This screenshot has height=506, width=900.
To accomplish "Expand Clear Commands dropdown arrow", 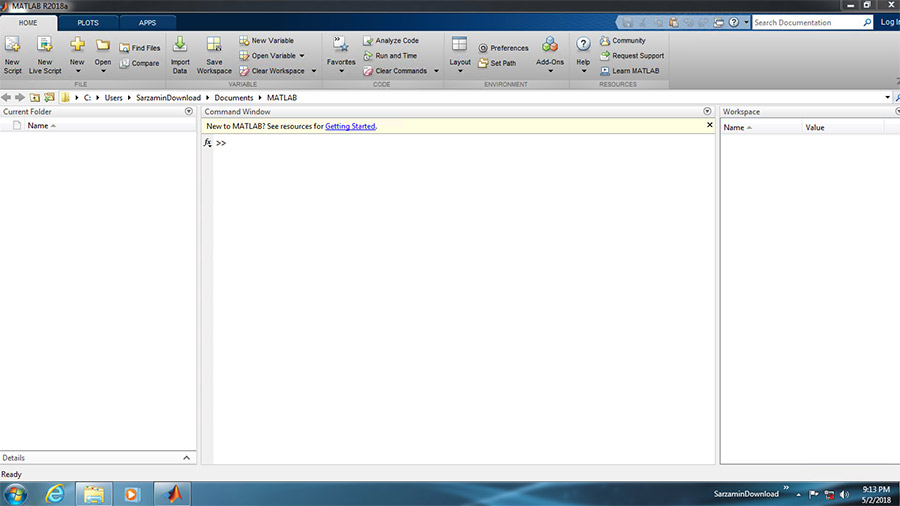I will click(x=436, y=71).
